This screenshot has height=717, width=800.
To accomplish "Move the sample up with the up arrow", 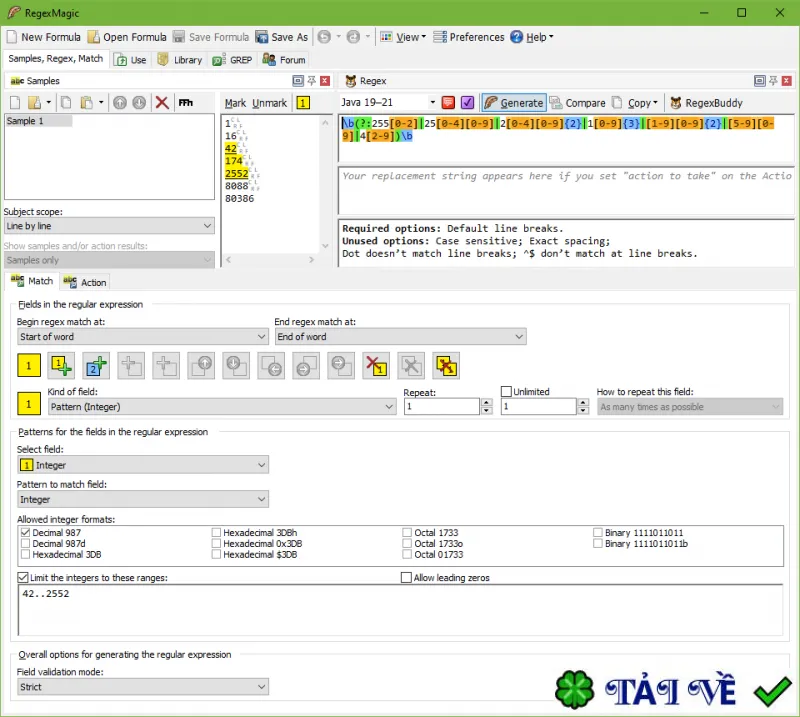I will (120, 103).
